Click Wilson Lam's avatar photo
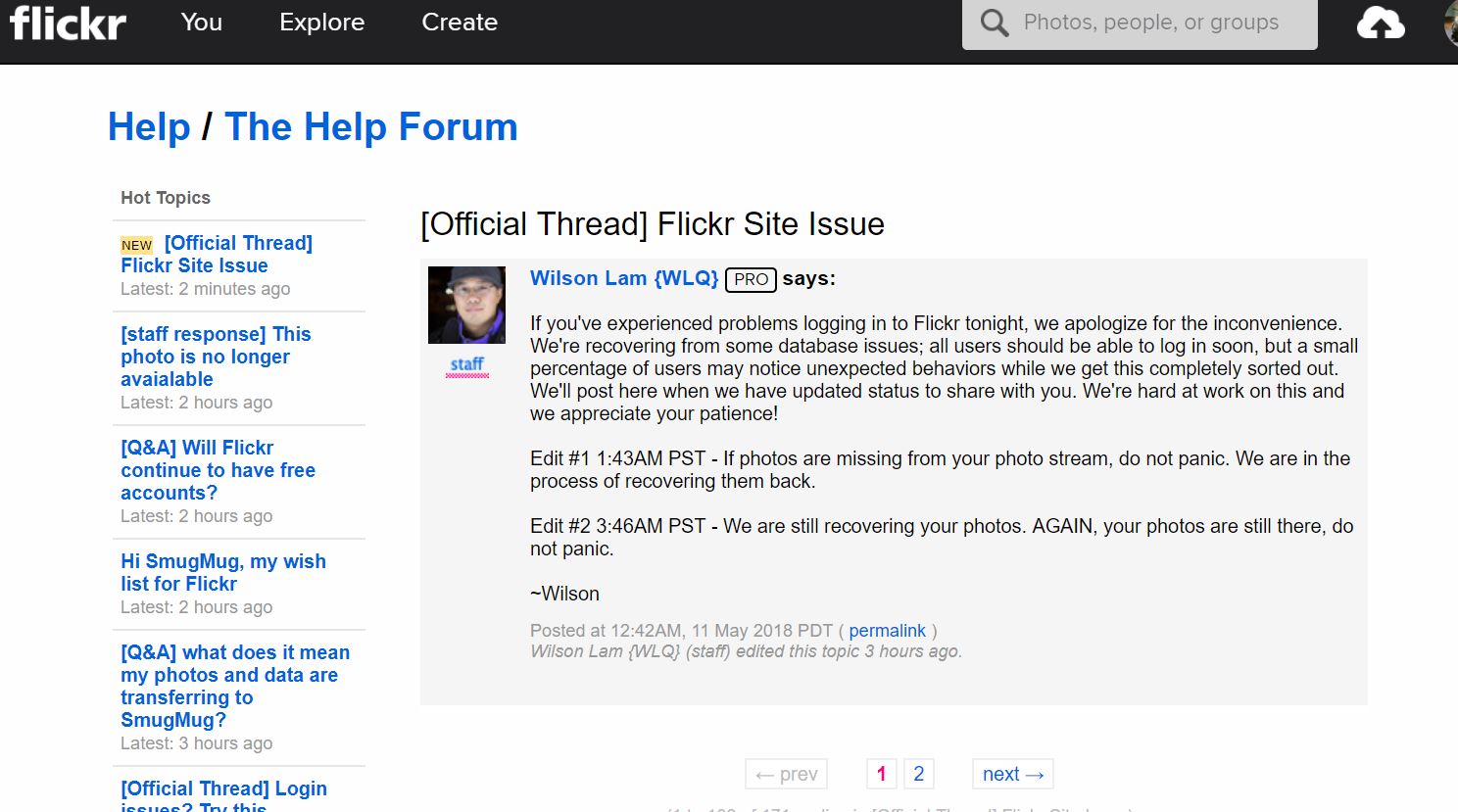 [466, 305]
